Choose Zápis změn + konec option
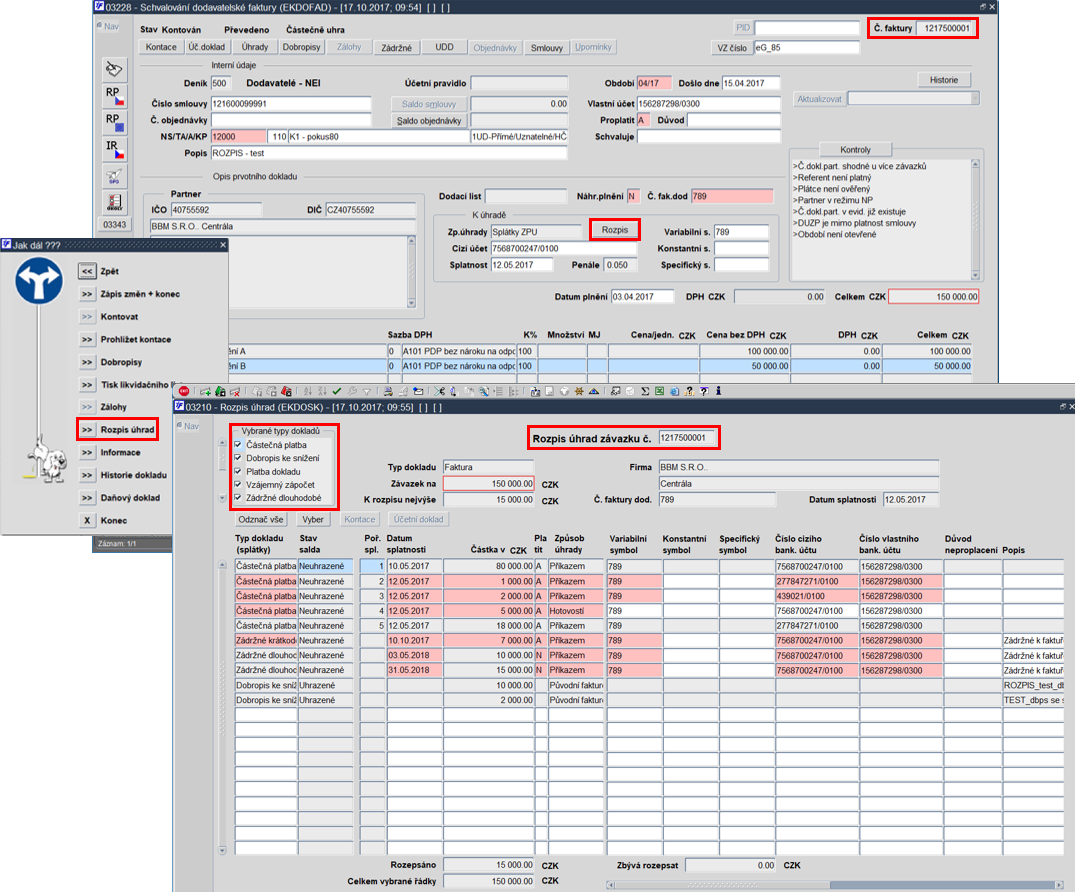 (87, 293)
